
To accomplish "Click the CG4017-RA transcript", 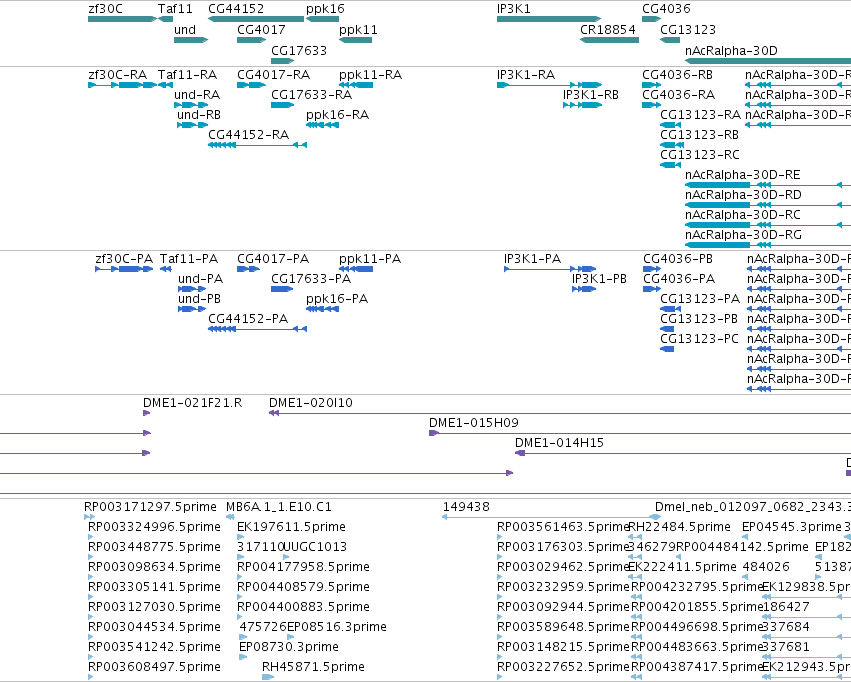I will (x=251, y=85).
